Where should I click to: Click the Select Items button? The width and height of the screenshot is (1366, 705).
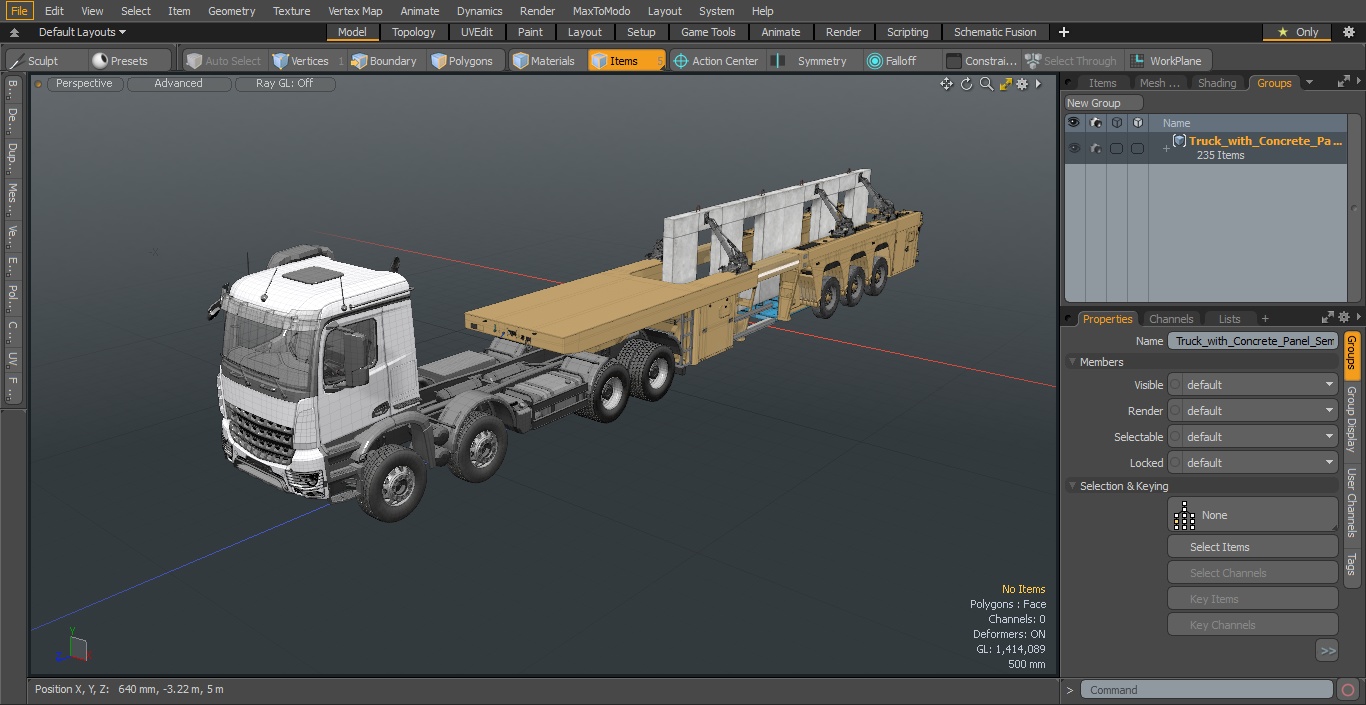click(x=1253, y=547)
